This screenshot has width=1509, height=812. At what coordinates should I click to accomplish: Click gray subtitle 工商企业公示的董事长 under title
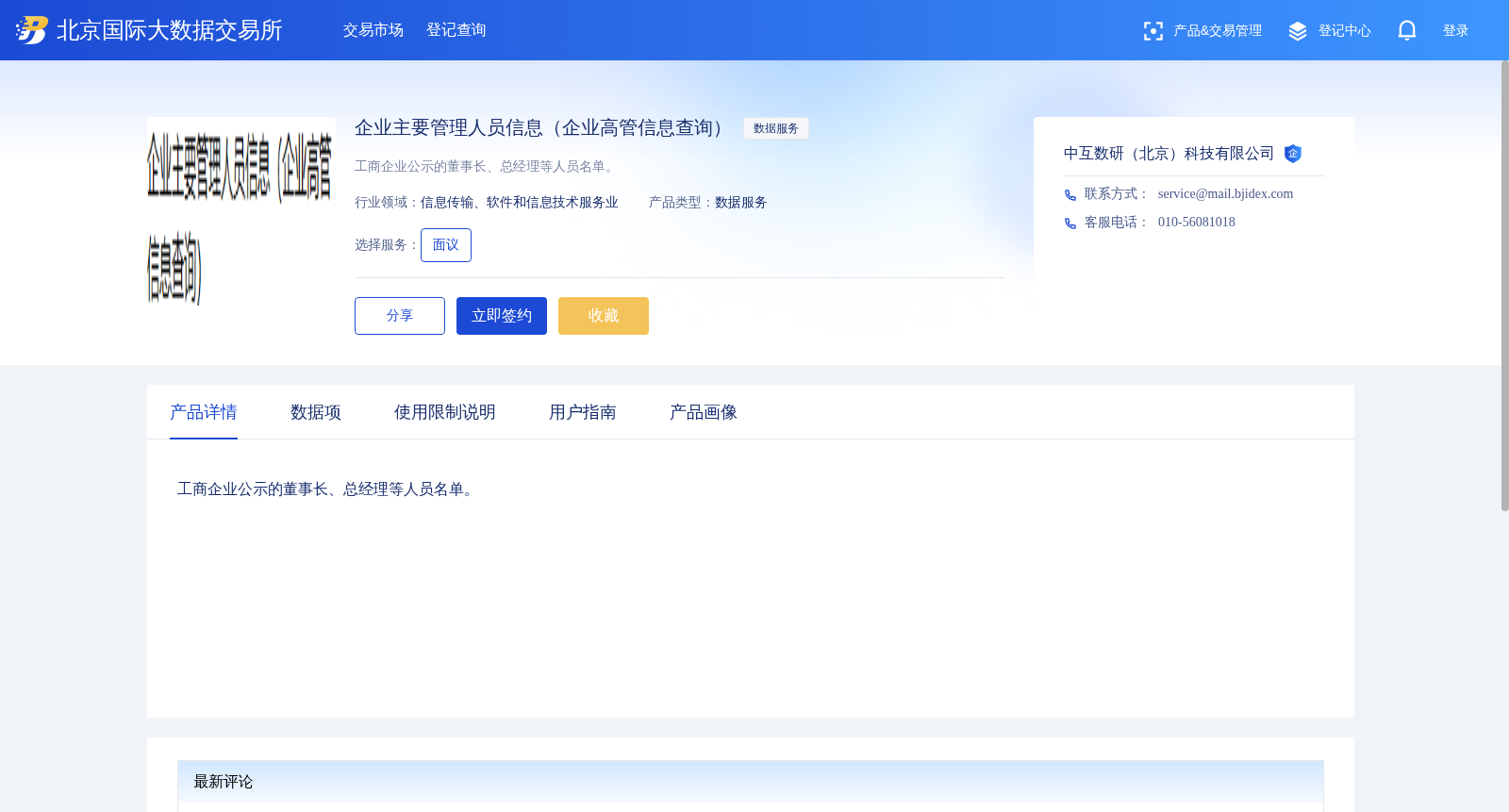tap(487, 167)
